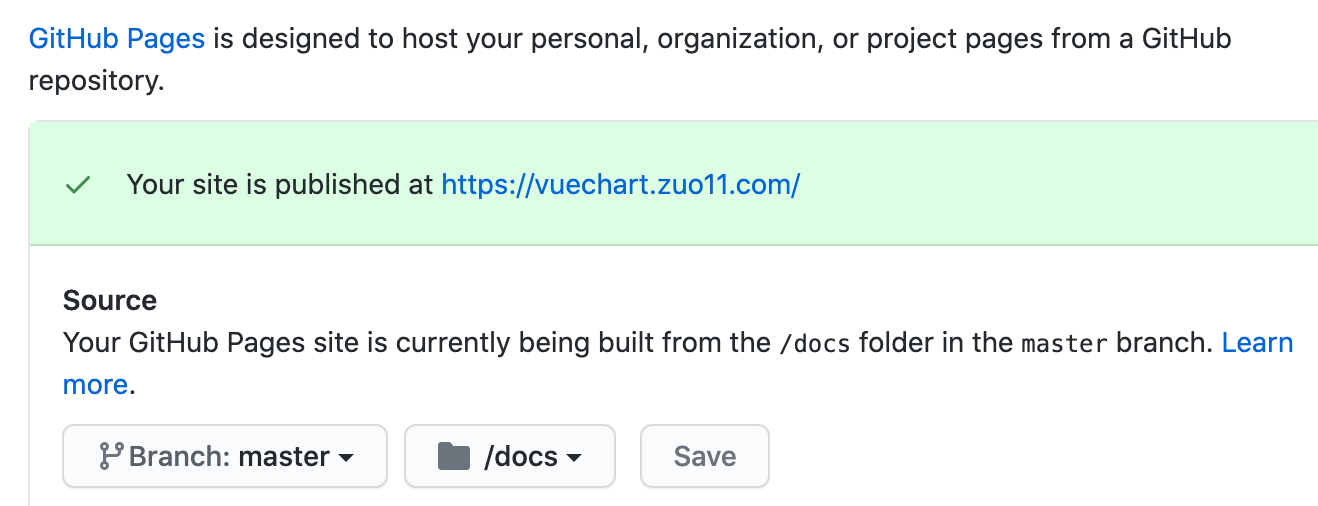The width and height of the screenshot is (1318, 506).
Task: Click the caret arrow beside Branch: master
Action: pyautogui.click(x=346, y=458)
